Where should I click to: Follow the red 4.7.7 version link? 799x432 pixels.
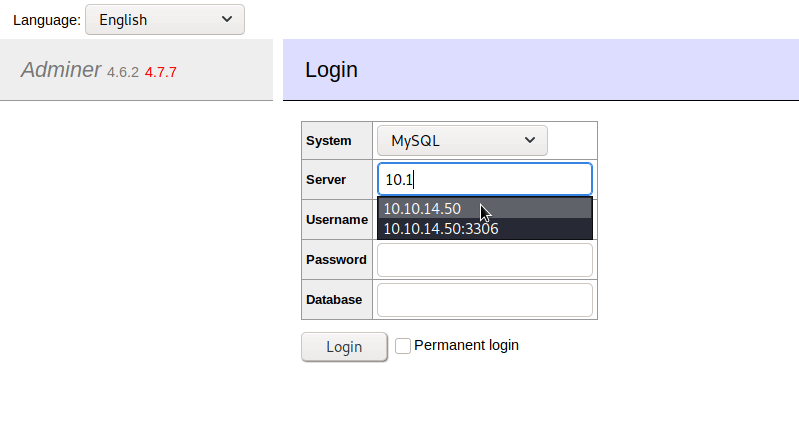[x=161, y=72]
